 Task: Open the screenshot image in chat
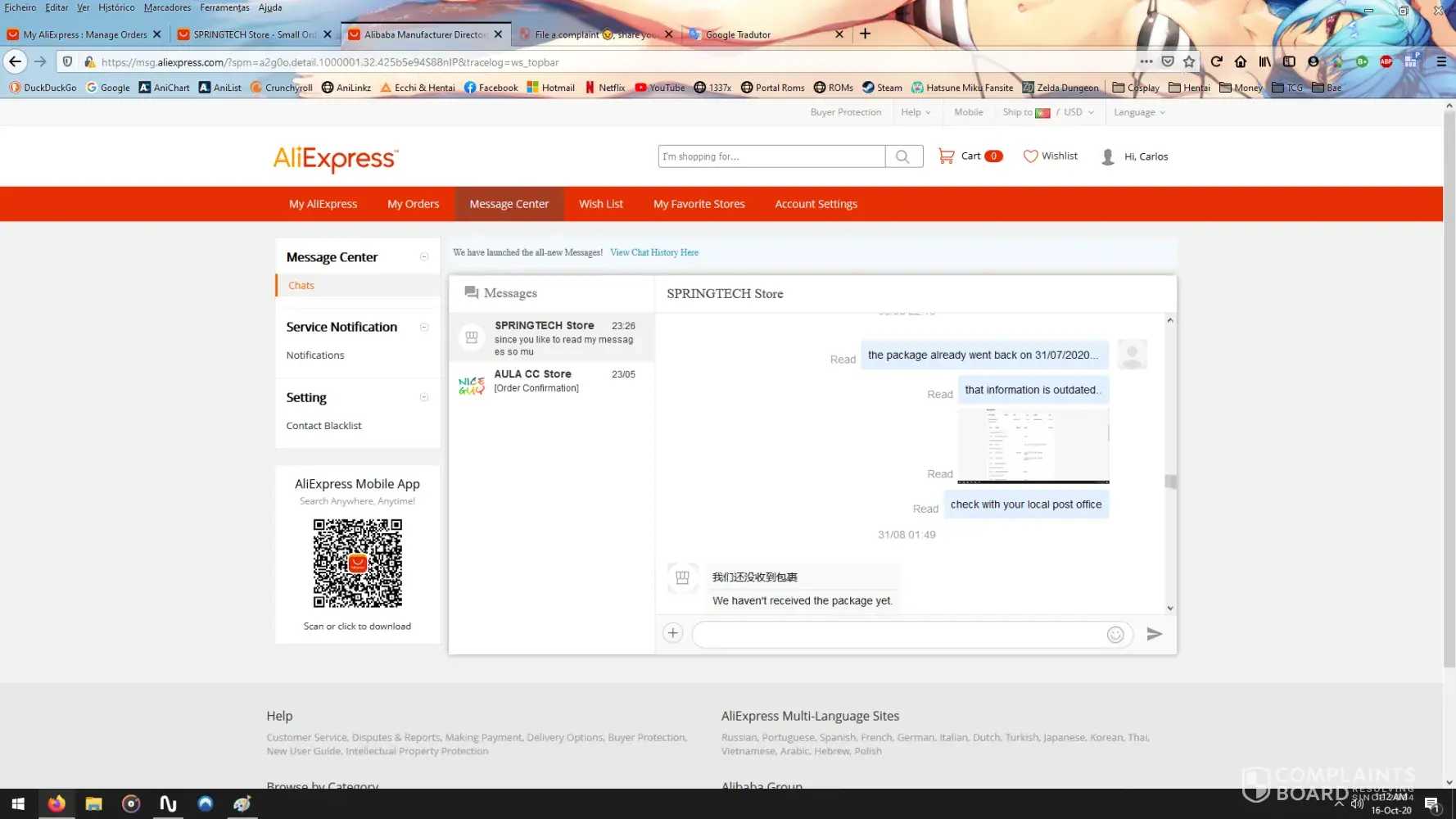tap(1033, 445)
